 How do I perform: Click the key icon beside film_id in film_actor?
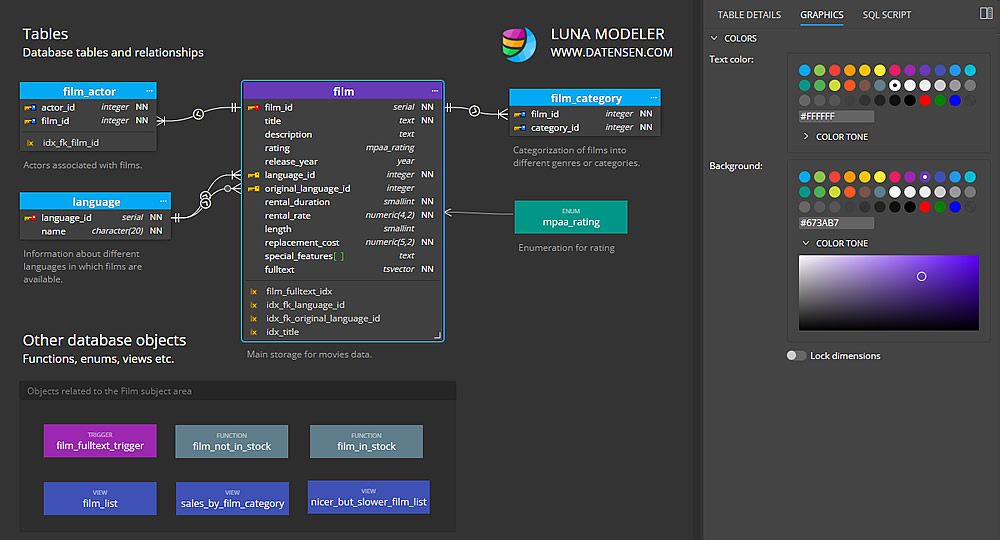[x=30, y=121]
